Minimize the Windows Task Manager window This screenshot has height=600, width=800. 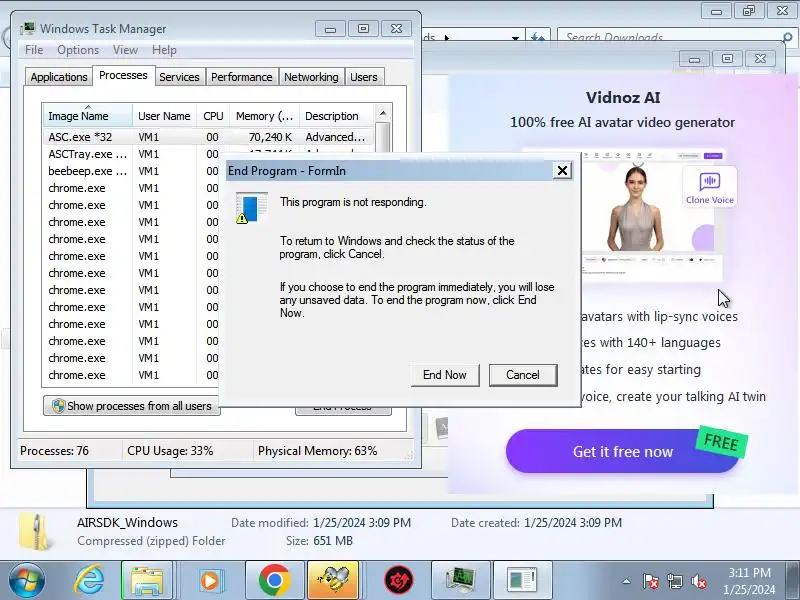(330, 29)
